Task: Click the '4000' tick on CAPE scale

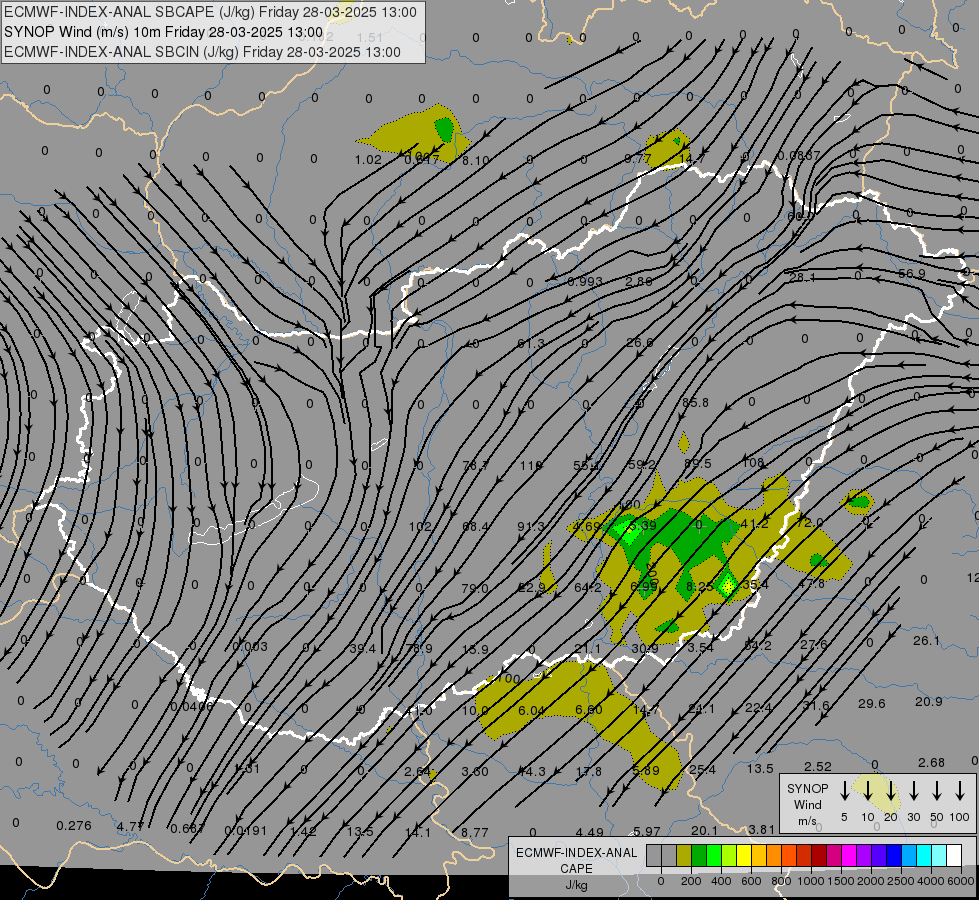Action: coord(931,881)
